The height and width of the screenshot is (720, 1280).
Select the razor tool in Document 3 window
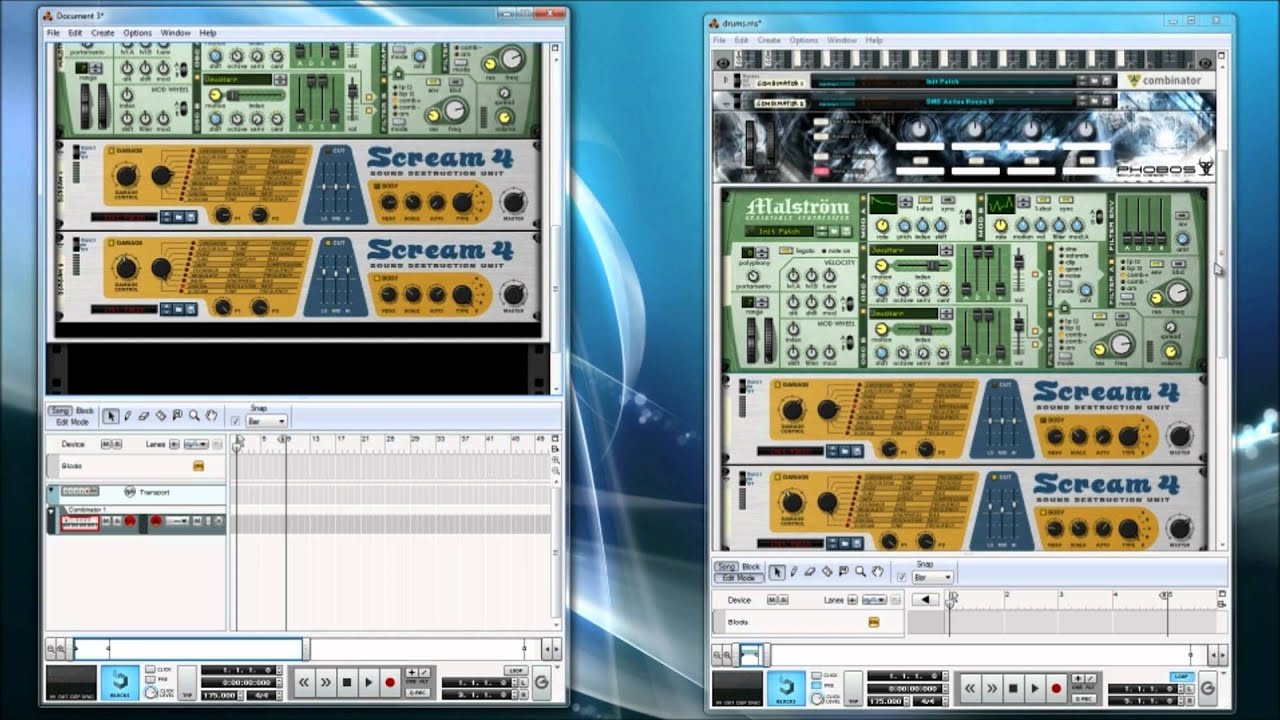click(x=161, y=416)
